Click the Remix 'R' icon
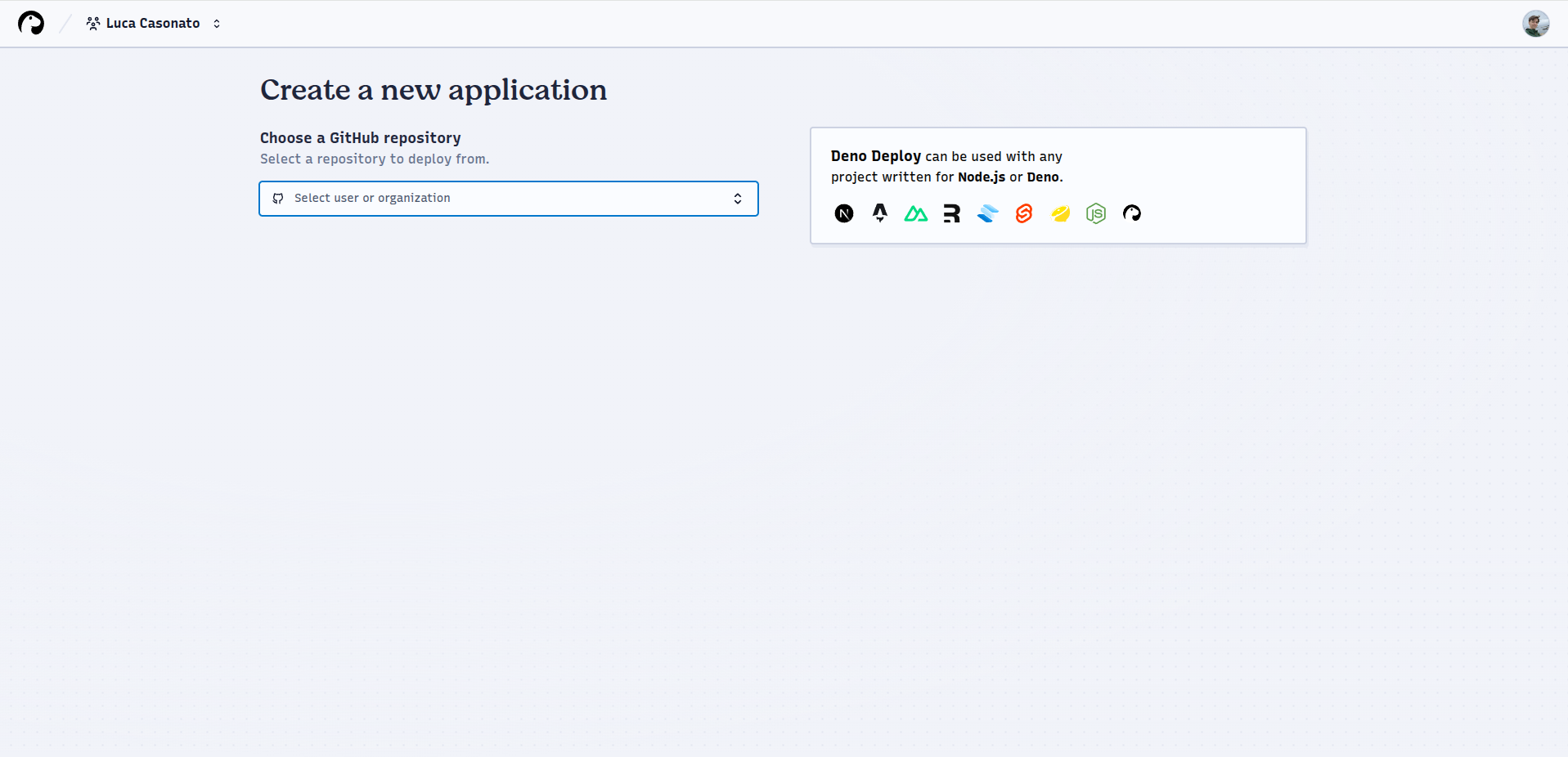Screen dimensions: 1568x757 [x=951, y=213]
